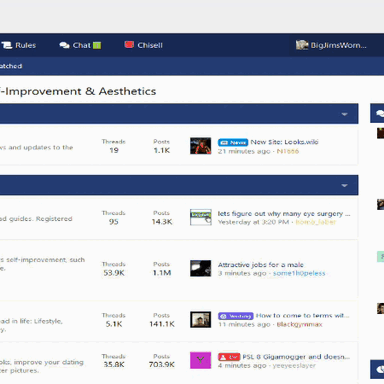Viewport: 384px width, 384px height.
Task: Open the sidebar chat bubble panel icon
Action: pyautogui.click(x=380, y=113)
